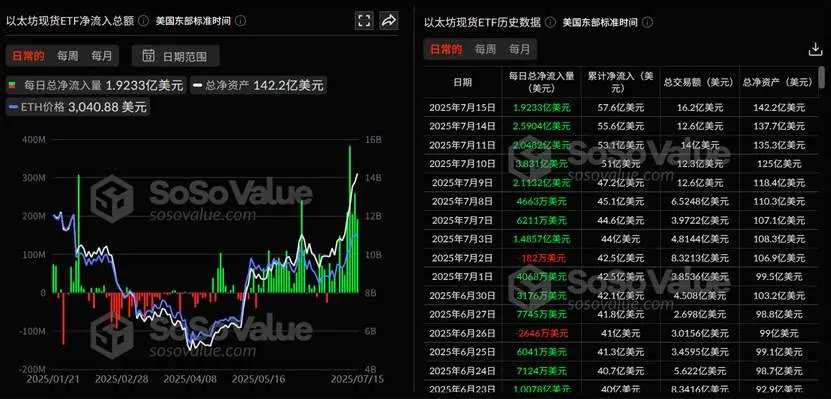
Task: Toggle ETH价格 line in the chart legend
Action: (78, 107)
